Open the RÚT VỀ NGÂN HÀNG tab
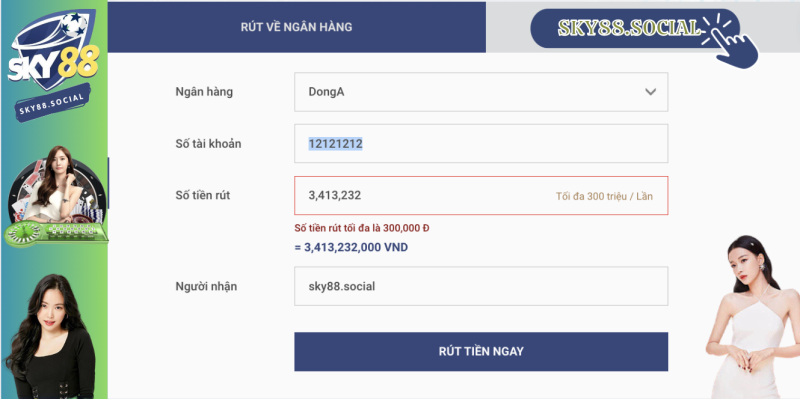The width and height of the screenshot is (800, 399). 296,27
